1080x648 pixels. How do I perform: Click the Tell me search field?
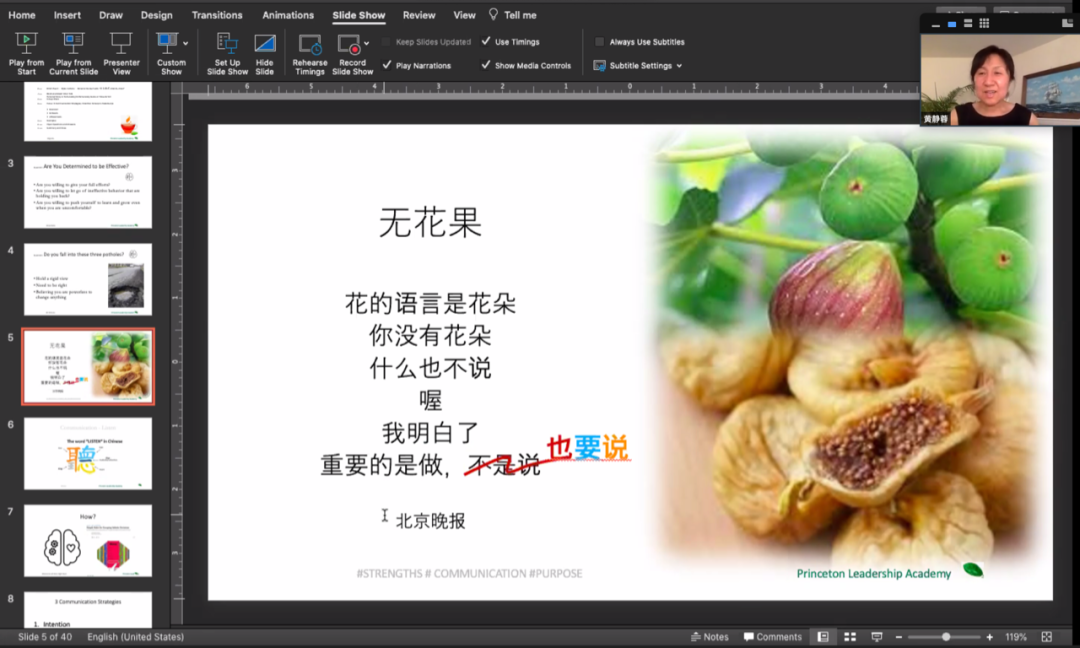[520, 14]
